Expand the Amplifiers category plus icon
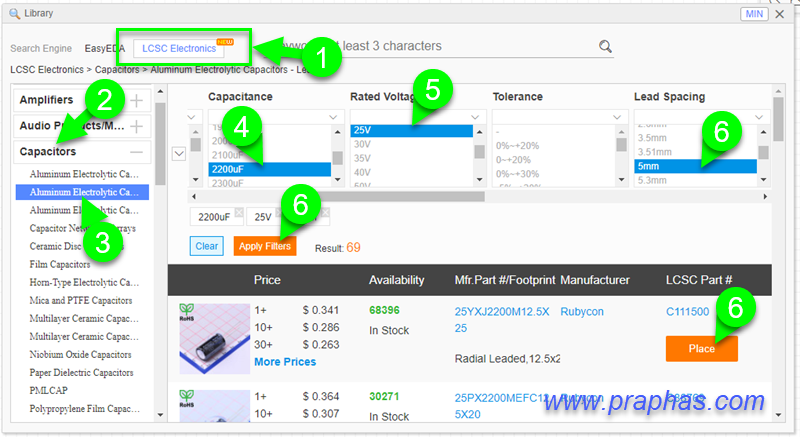This screenshot has width=800, height=437. pyautogui.click(x=136, y=100)
